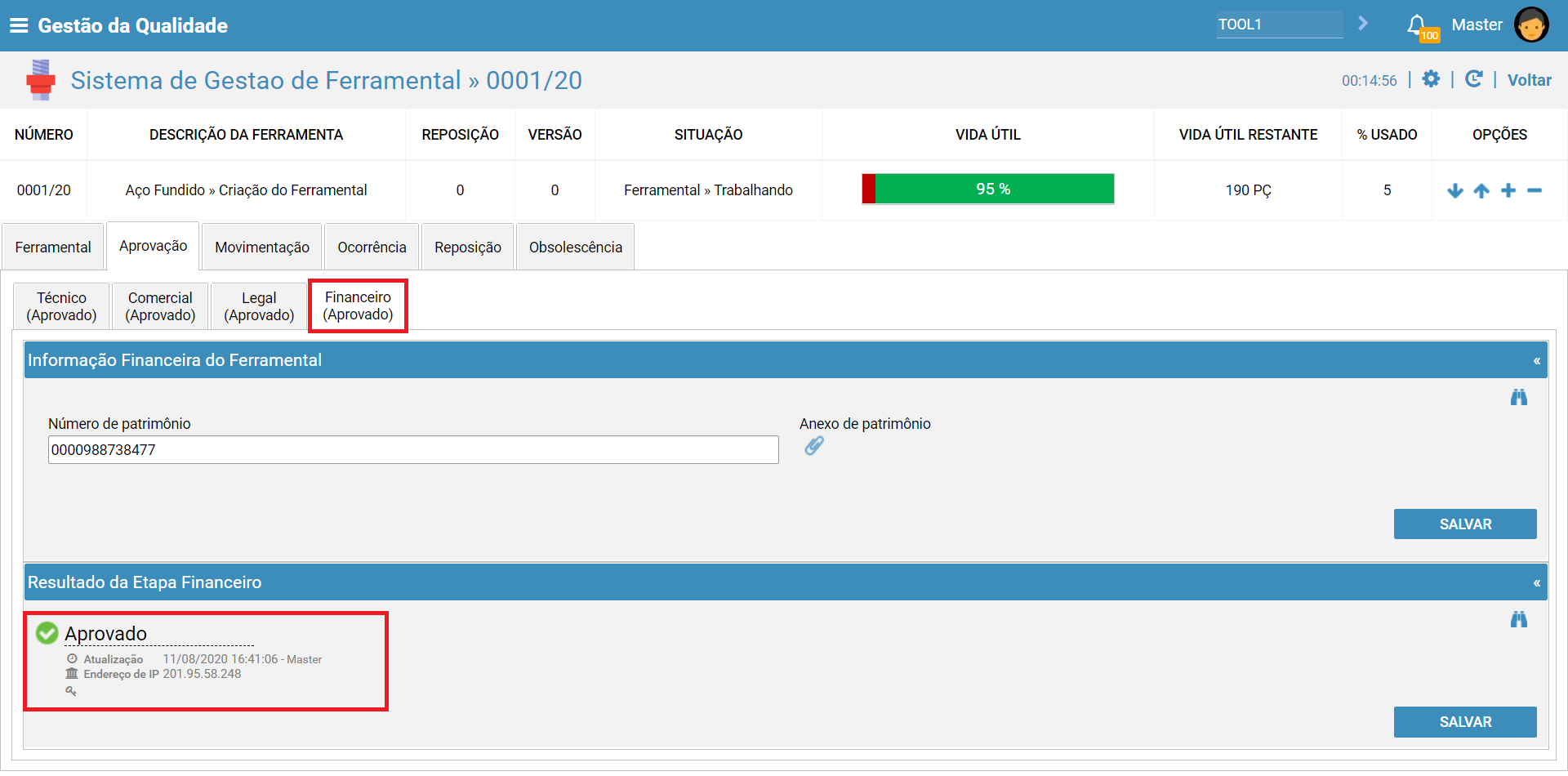The height and width of the screenshot is (776, 1568).
Task: Click the REPOSIÇÃO column header
Action: click(x=460, y=135)
